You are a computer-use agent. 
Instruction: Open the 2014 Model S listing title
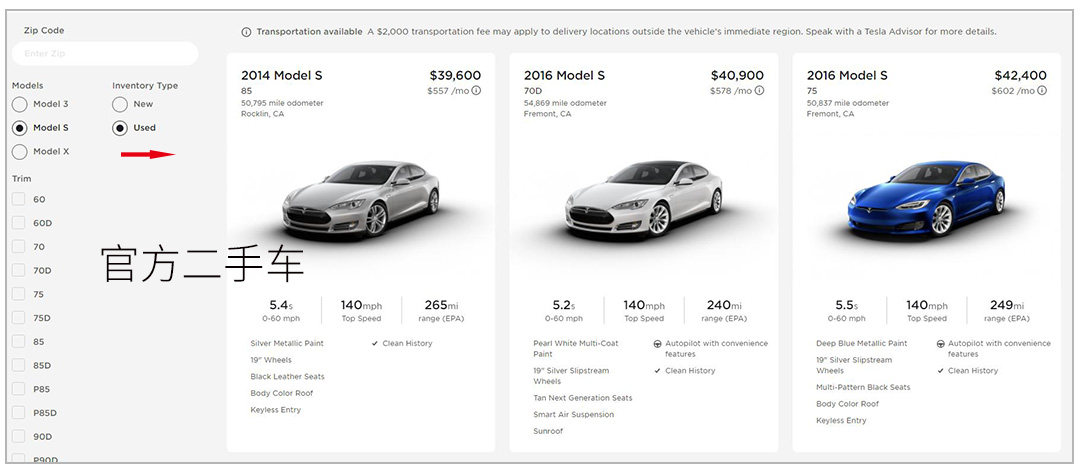click(281, 76)
